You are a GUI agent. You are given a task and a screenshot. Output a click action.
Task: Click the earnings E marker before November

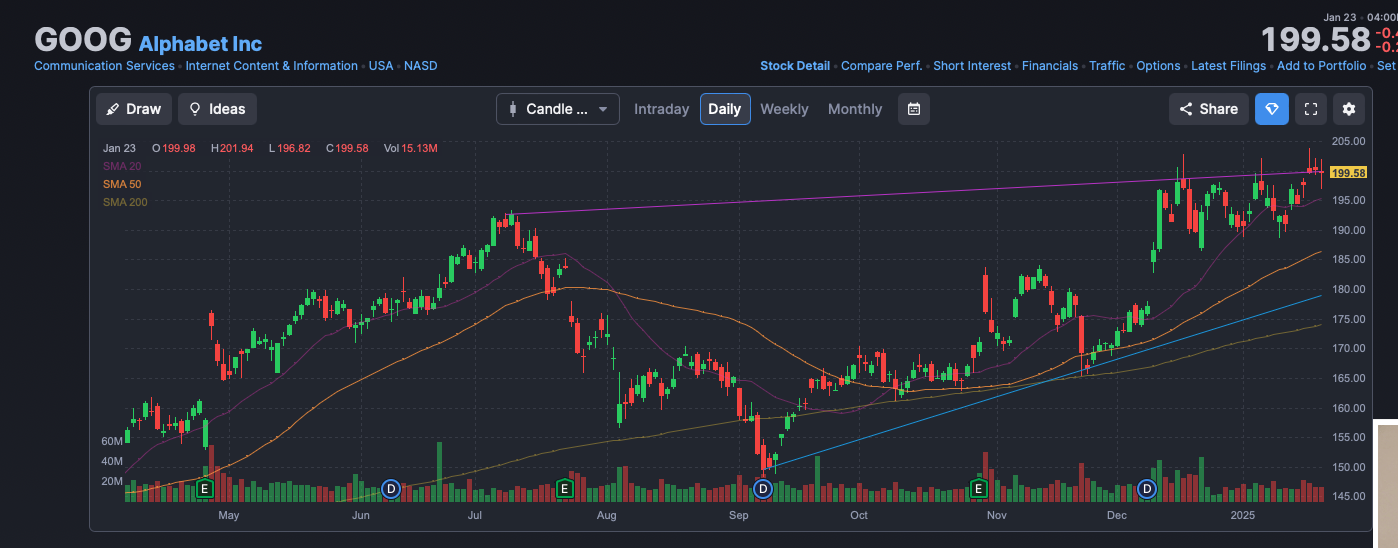[979, 488]
